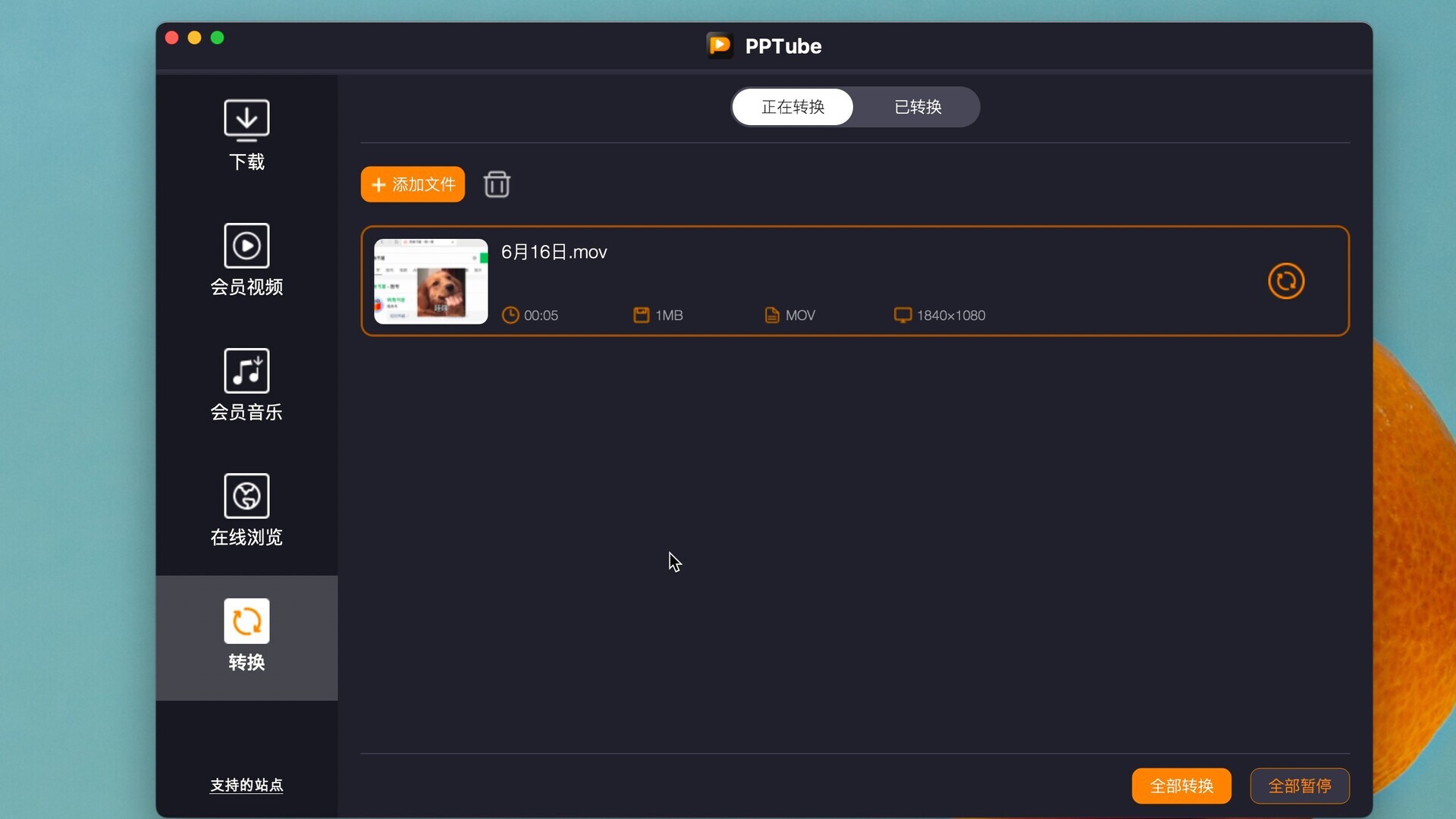
Task: Open the 会员视频 sidebar section
Action: point(246,261)
